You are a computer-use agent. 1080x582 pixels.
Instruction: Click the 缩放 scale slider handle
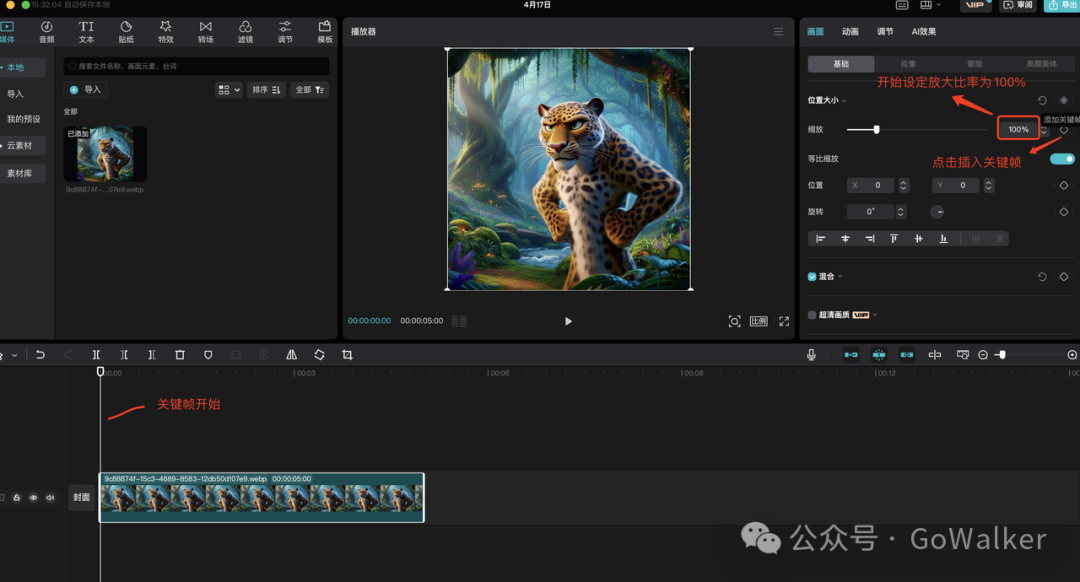click(x=876, y=129)
